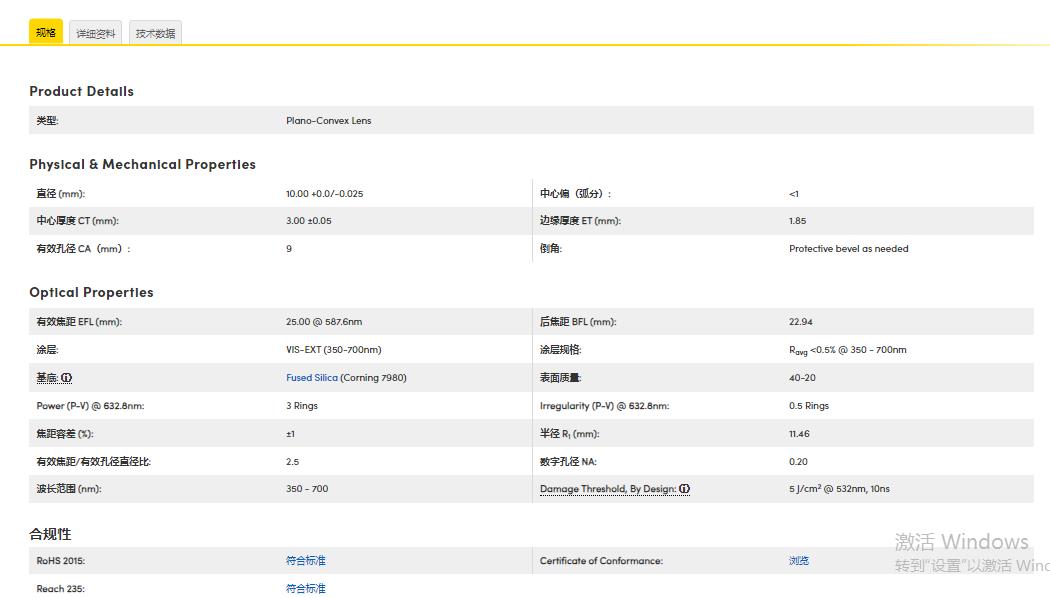This screenshot has width=1050, height=598.
Task: Click the Optical Properties heading
Action: (x=91, y=292)
